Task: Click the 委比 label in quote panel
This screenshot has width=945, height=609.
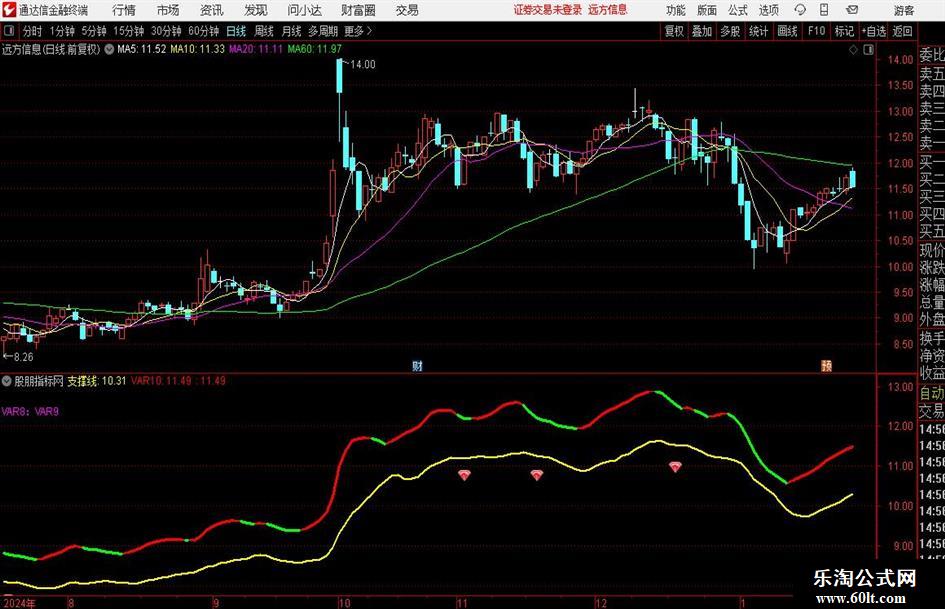Action: (932, 55)
